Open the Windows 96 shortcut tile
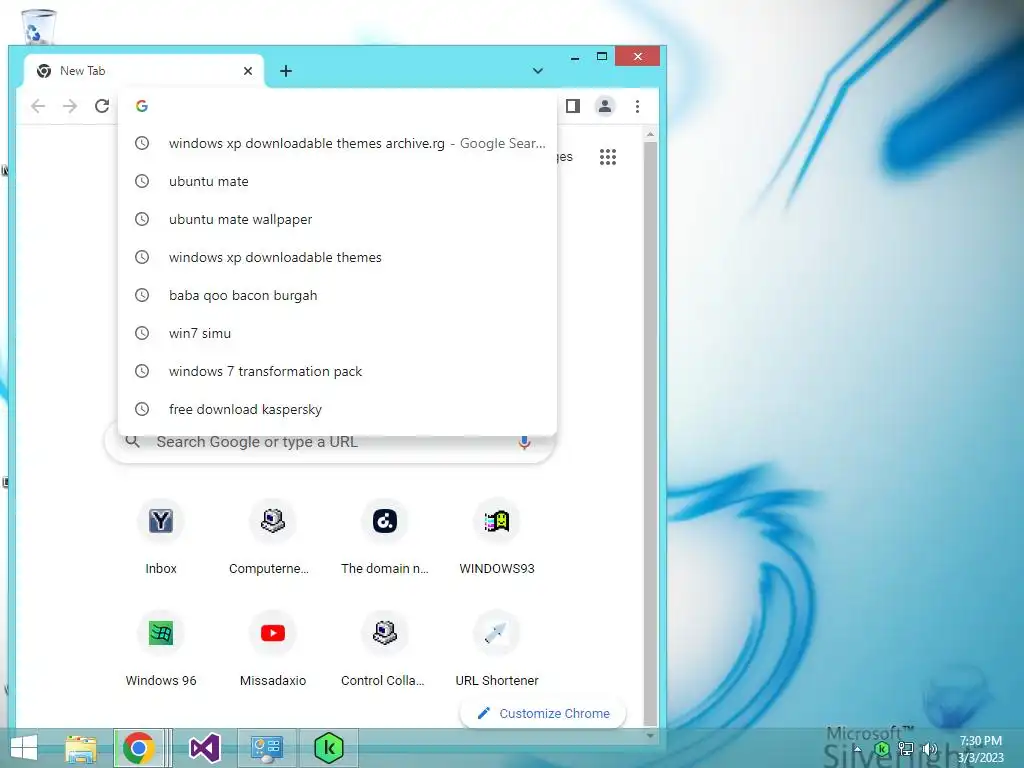 point(161,649)
